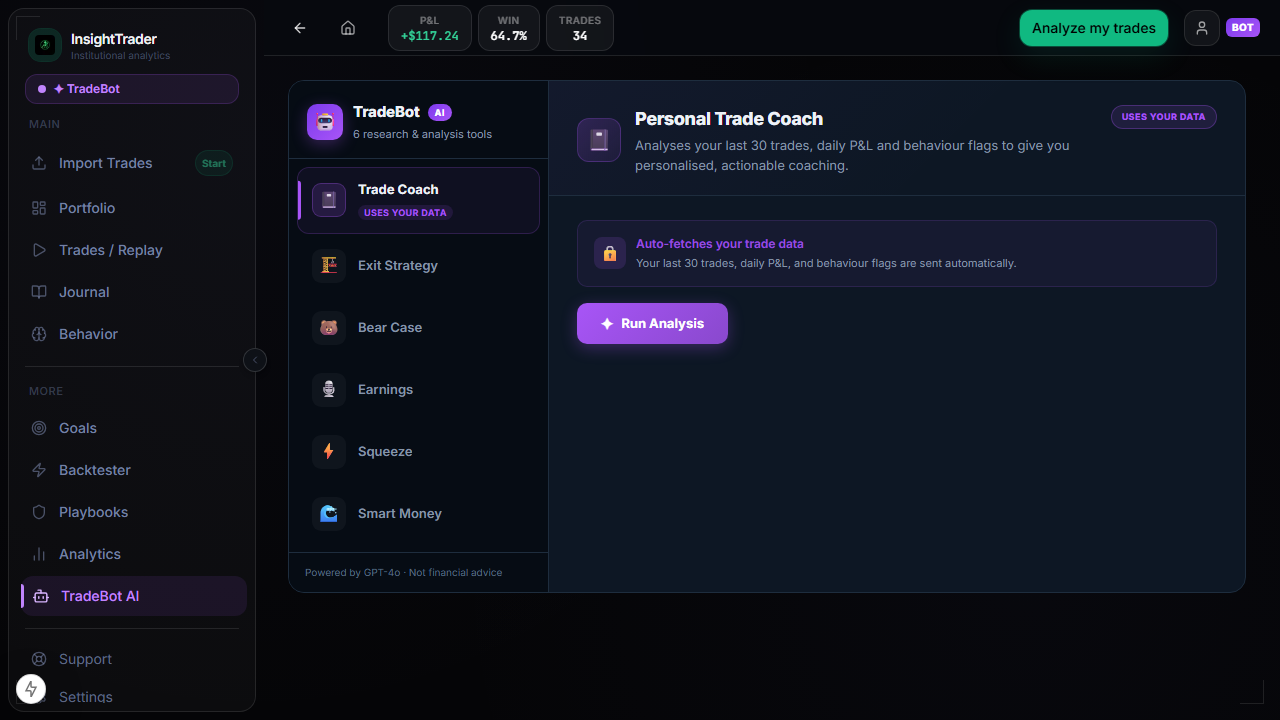
Task: Click the user profile icon near BOT badge
Action: [x=1201, y=28]
